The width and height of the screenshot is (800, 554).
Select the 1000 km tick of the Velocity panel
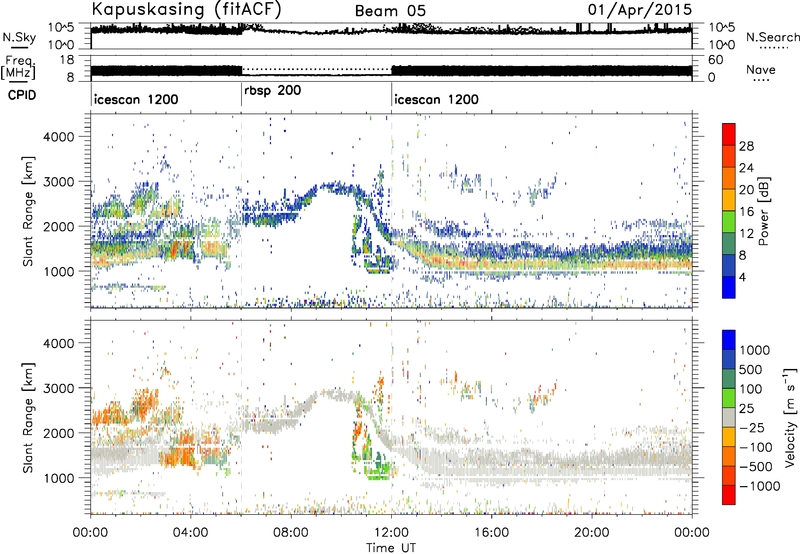[x=58, y=478]
